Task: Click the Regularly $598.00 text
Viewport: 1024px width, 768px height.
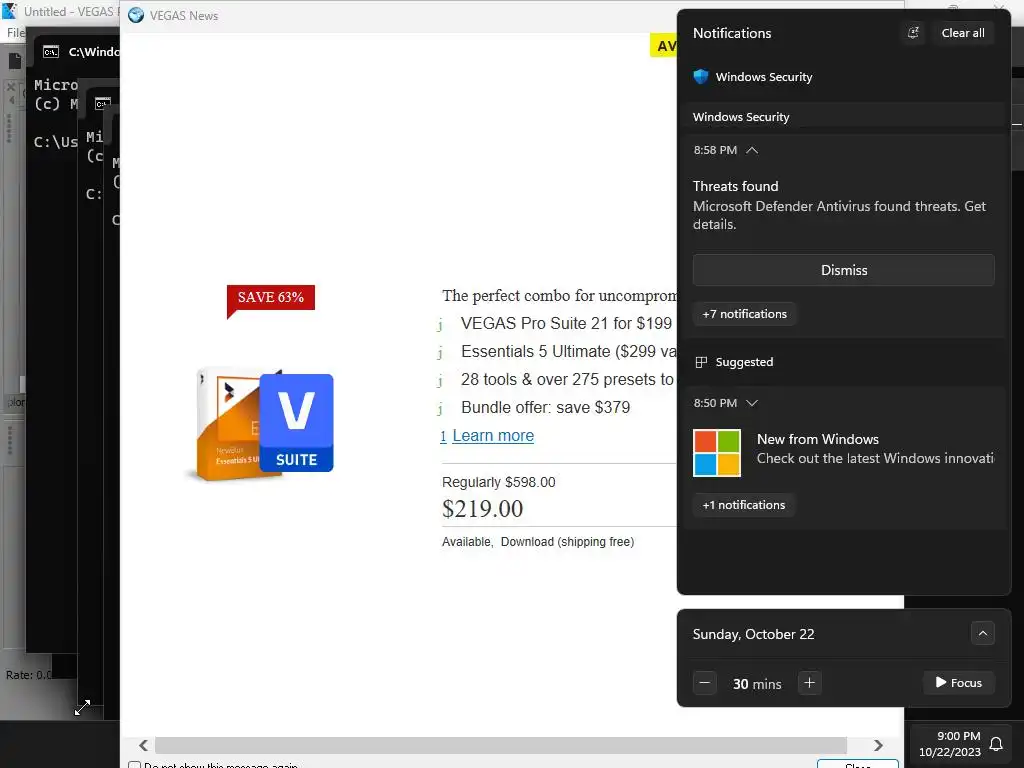Action: 498,482
